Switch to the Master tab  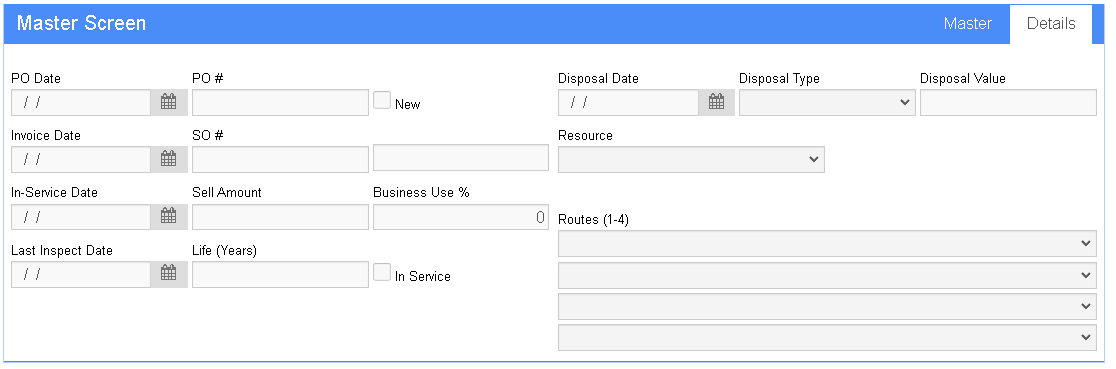(x=967, y=24)
